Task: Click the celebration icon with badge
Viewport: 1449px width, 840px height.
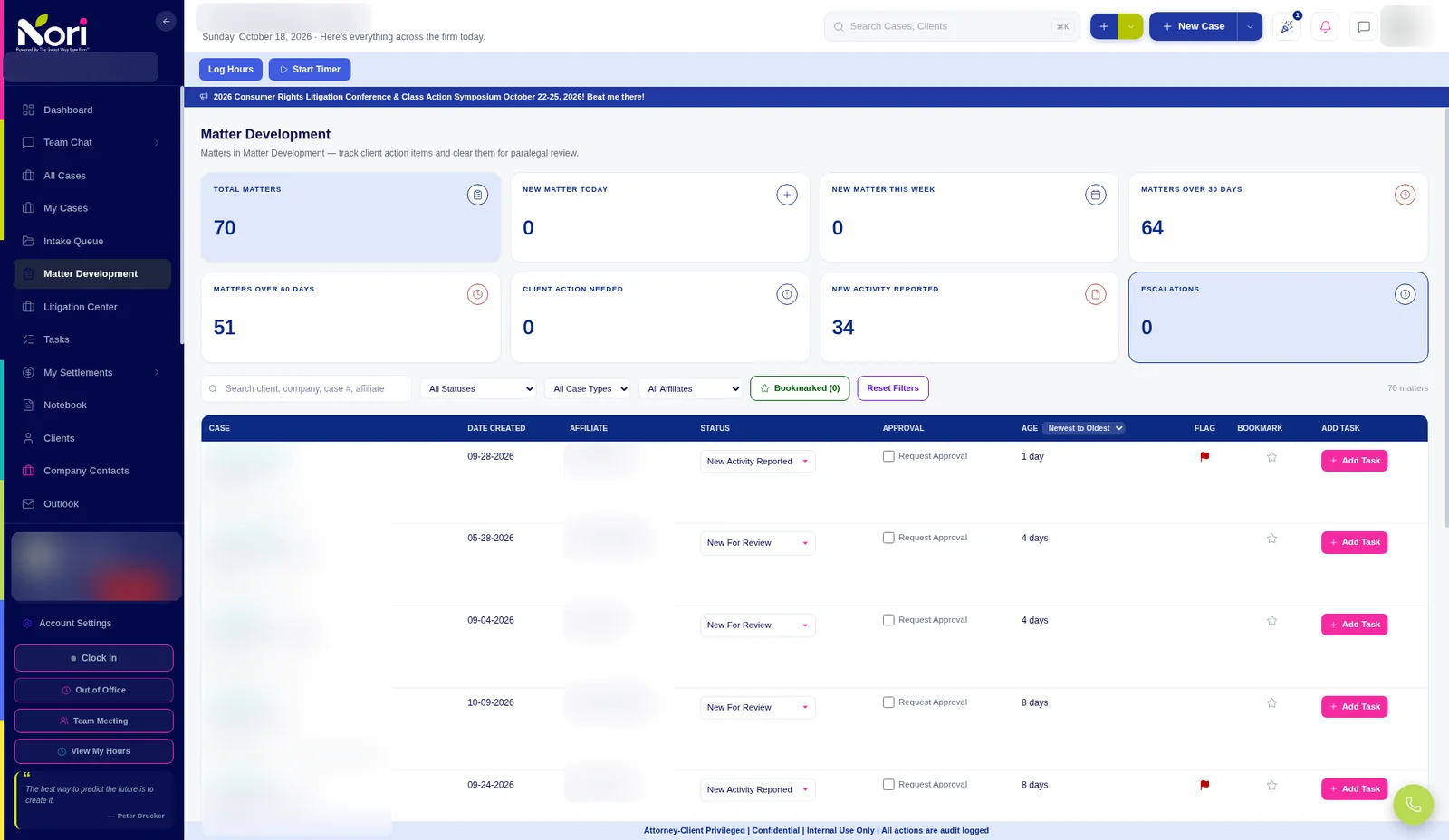Action: click(x=1287, y=26)
